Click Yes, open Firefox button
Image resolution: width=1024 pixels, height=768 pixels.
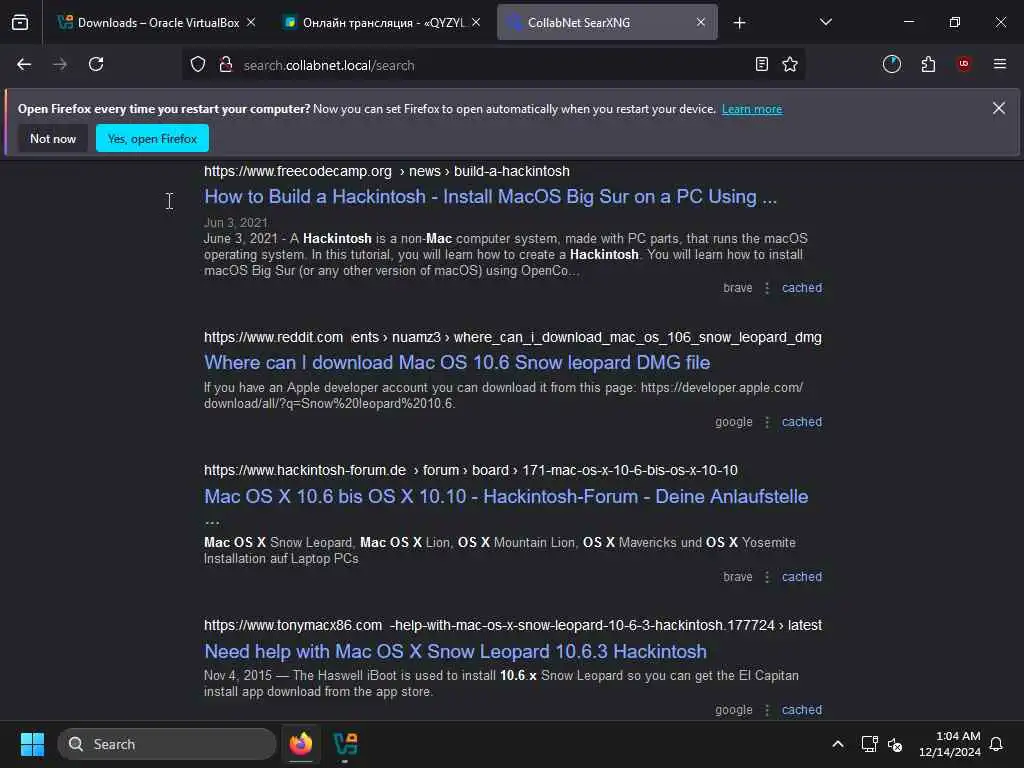(152, 138)
